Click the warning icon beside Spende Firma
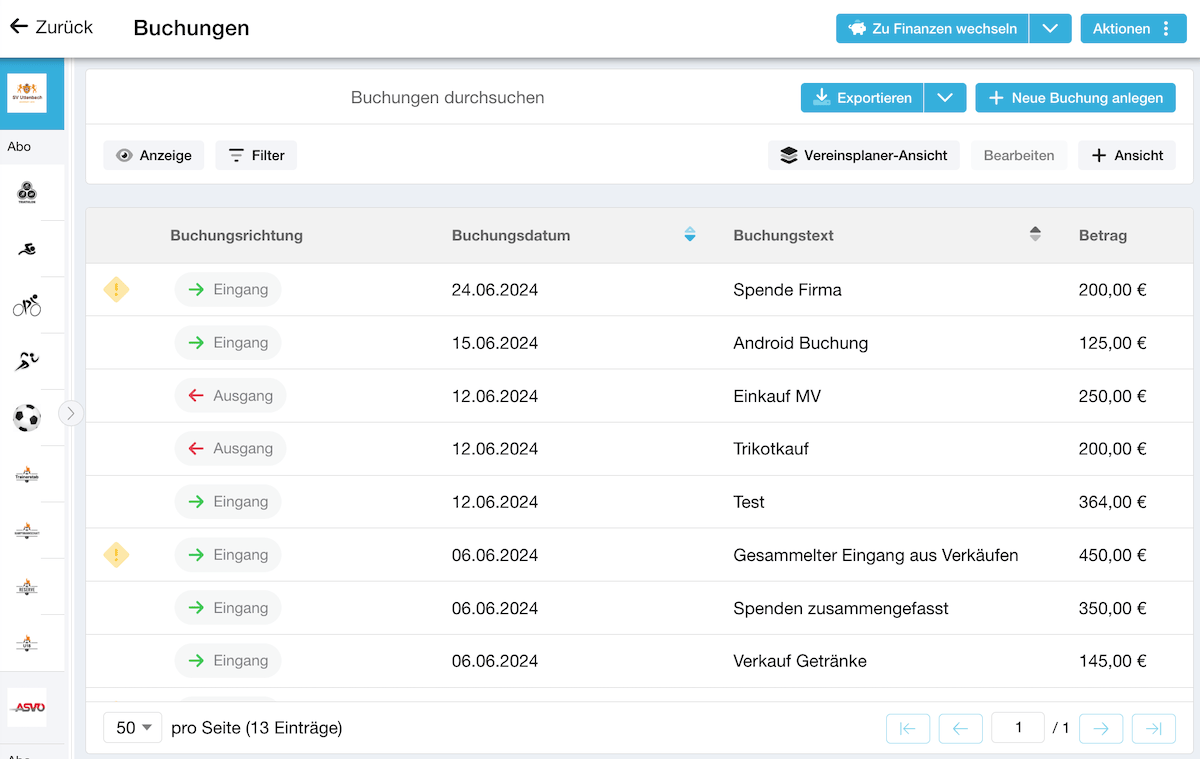This screenshot has width=1200, height=759. click(x=117, y=290)
